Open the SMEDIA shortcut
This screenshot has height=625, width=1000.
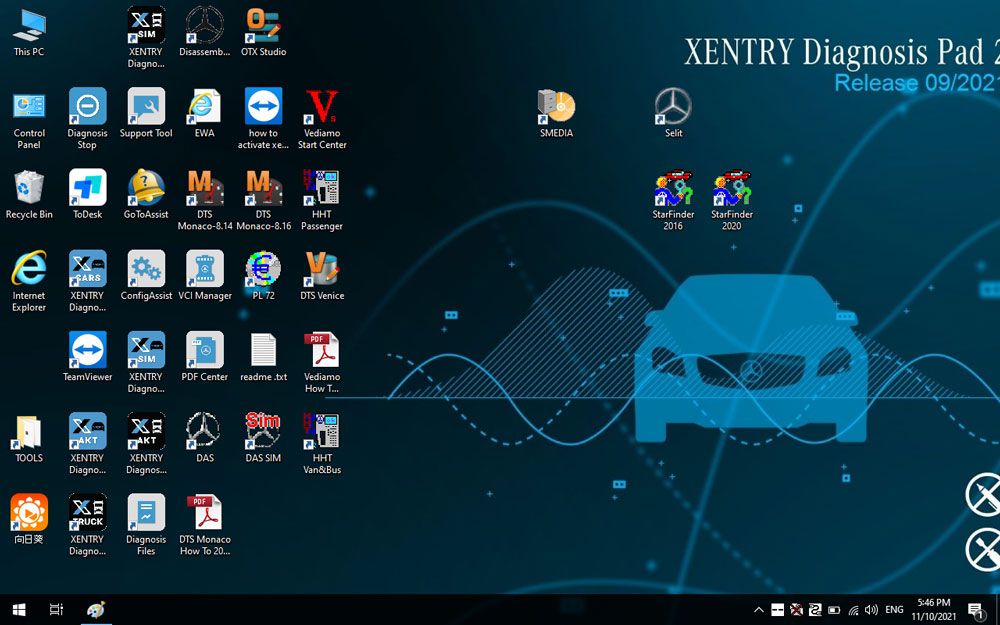(556, 115)
